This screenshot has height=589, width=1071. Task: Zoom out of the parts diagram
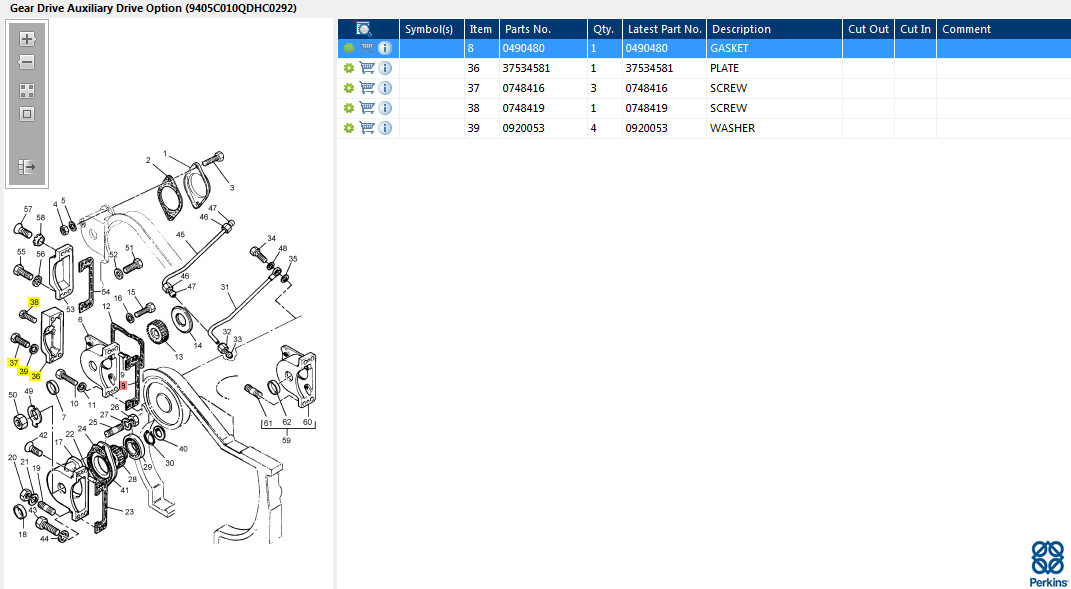(x=27, y=62)
